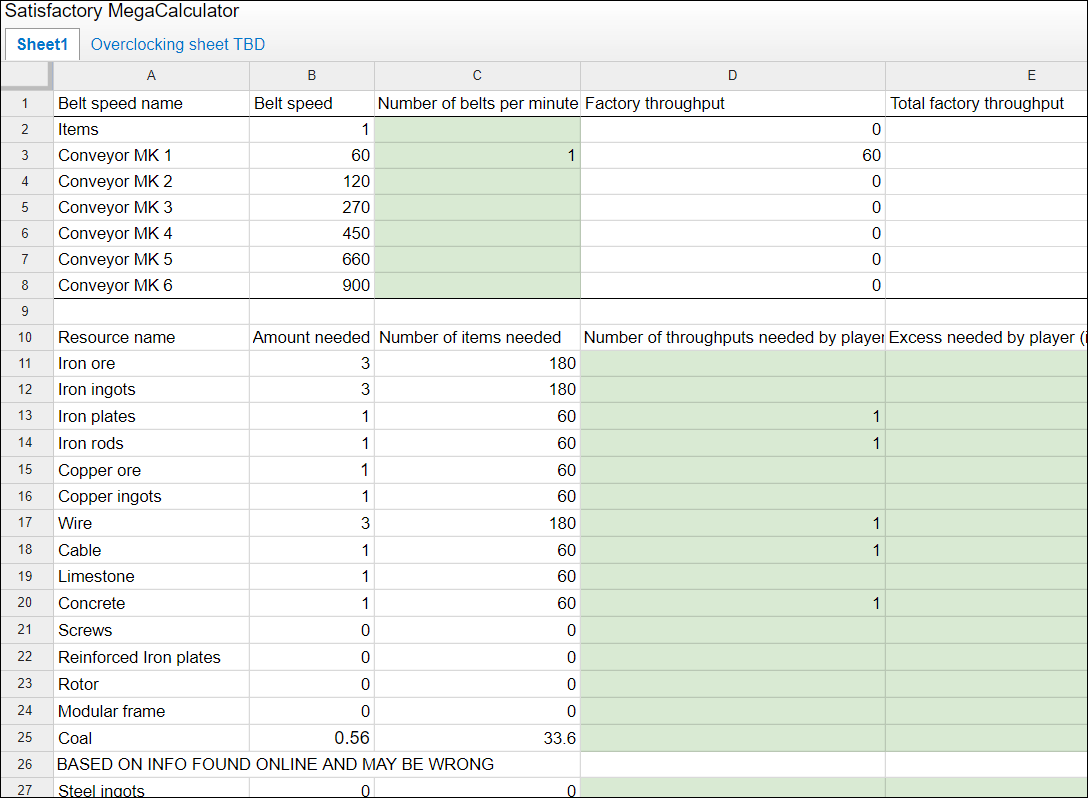
Task: Select row 1 header
Action: point(26,103)
